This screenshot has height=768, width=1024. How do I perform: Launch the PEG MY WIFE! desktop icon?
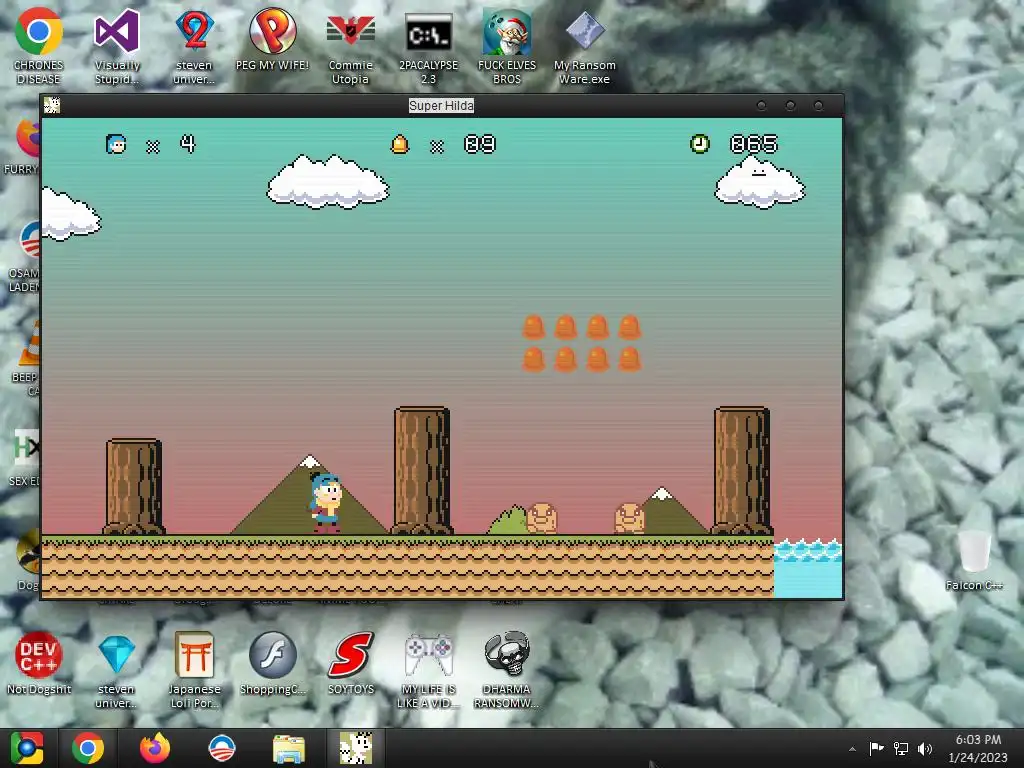272,39
